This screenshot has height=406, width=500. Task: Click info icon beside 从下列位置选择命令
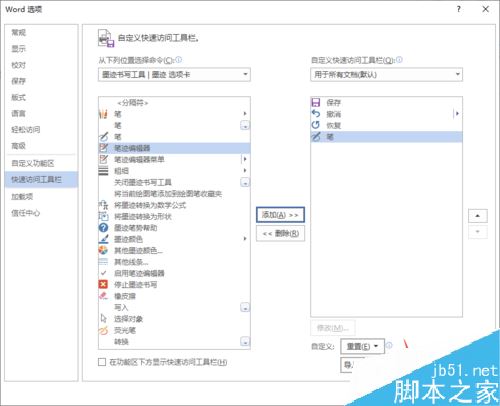179,60
